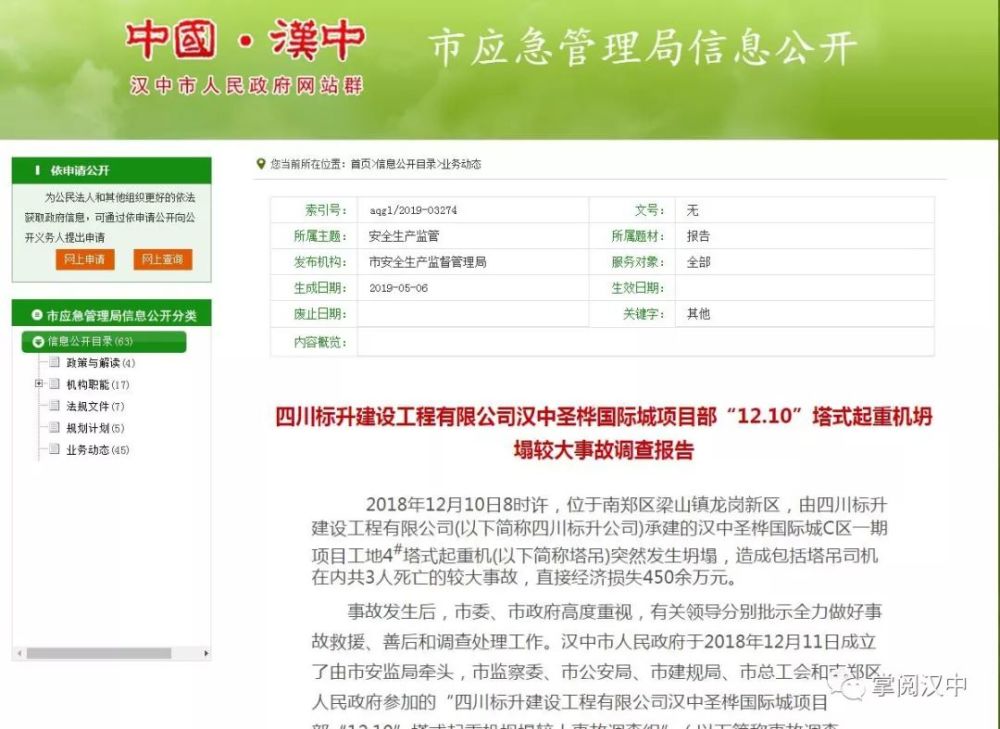The image size is (1000, 729).
Task: Click the 市应急管理局信息公开分类 panel header
Action: coord(112,314)
